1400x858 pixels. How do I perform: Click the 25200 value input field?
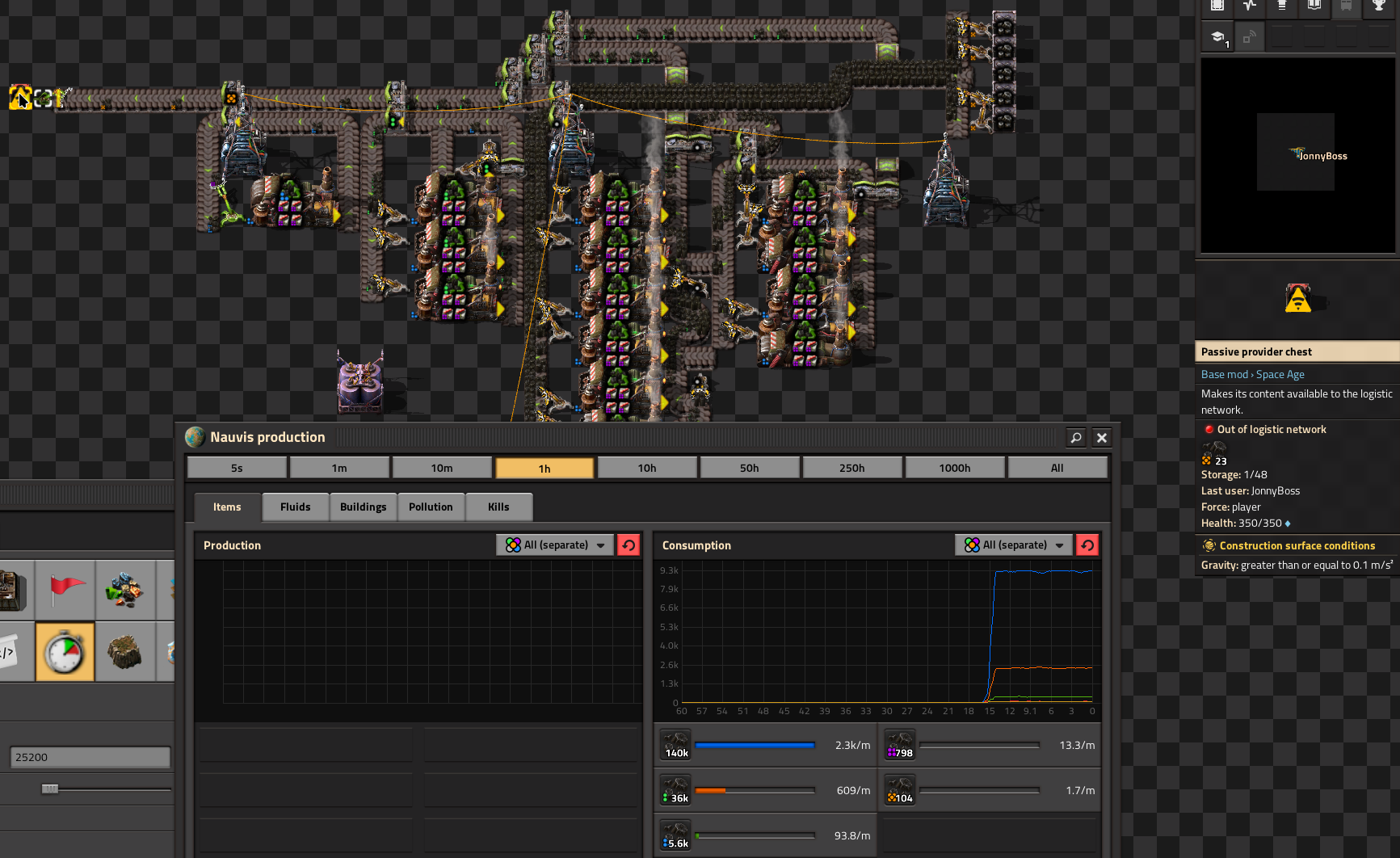[x=90, y=757]
